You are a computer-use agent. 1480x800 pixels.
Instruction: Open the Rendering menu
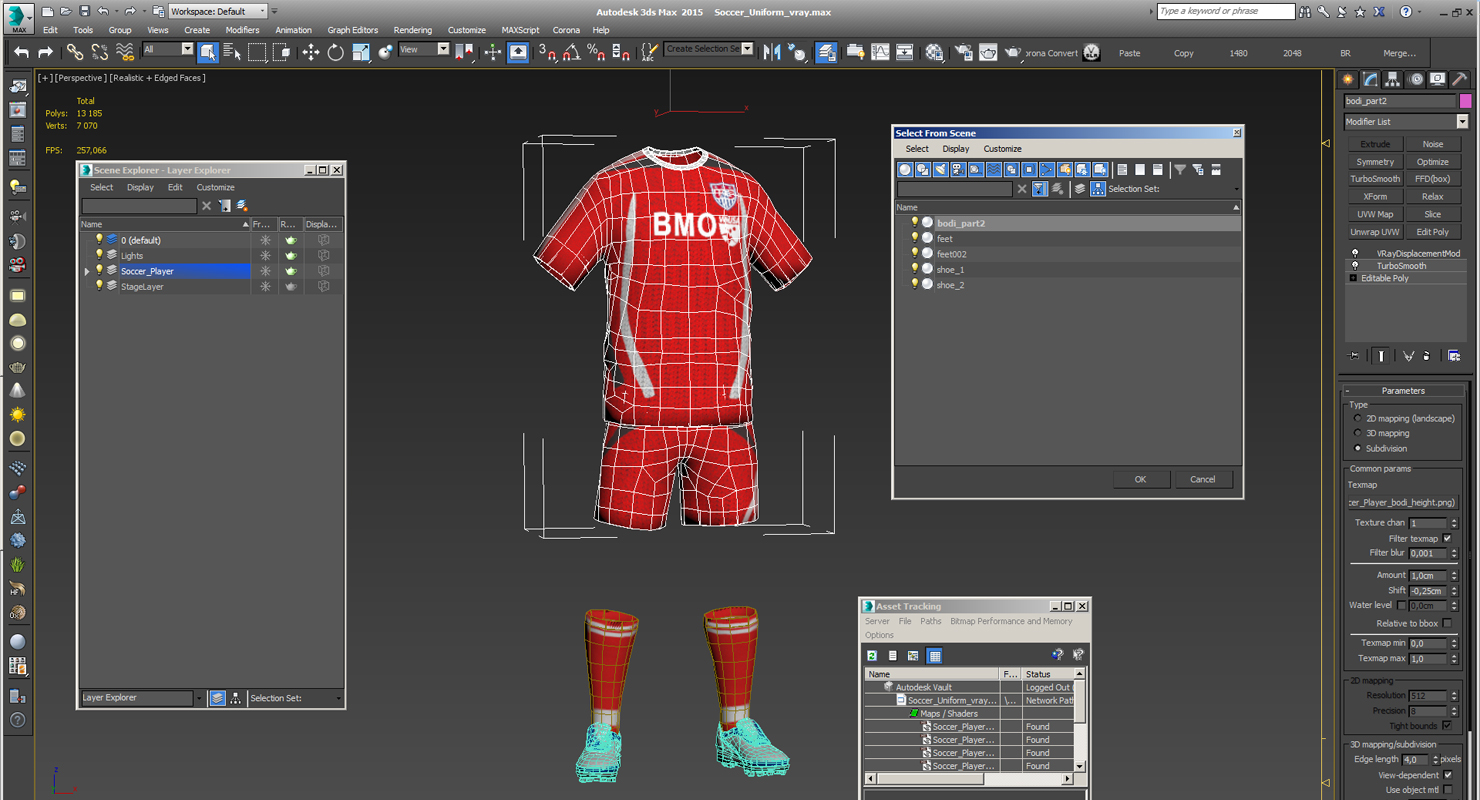click(x=413, y=30)
